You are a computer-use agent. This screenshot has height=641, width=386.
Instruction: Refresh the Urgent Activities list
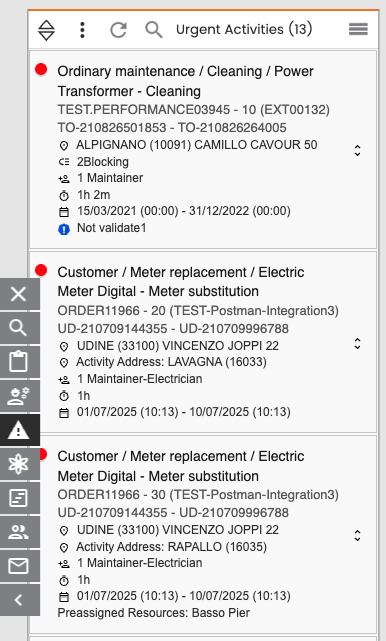tap(119, 30)
